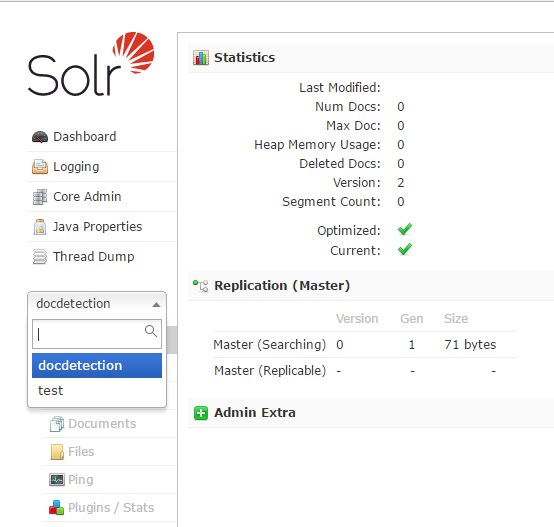The height and width of the screenshot is (527, 554).
Task: Click the magnifier icon in core search box
Action: [151, 331]
